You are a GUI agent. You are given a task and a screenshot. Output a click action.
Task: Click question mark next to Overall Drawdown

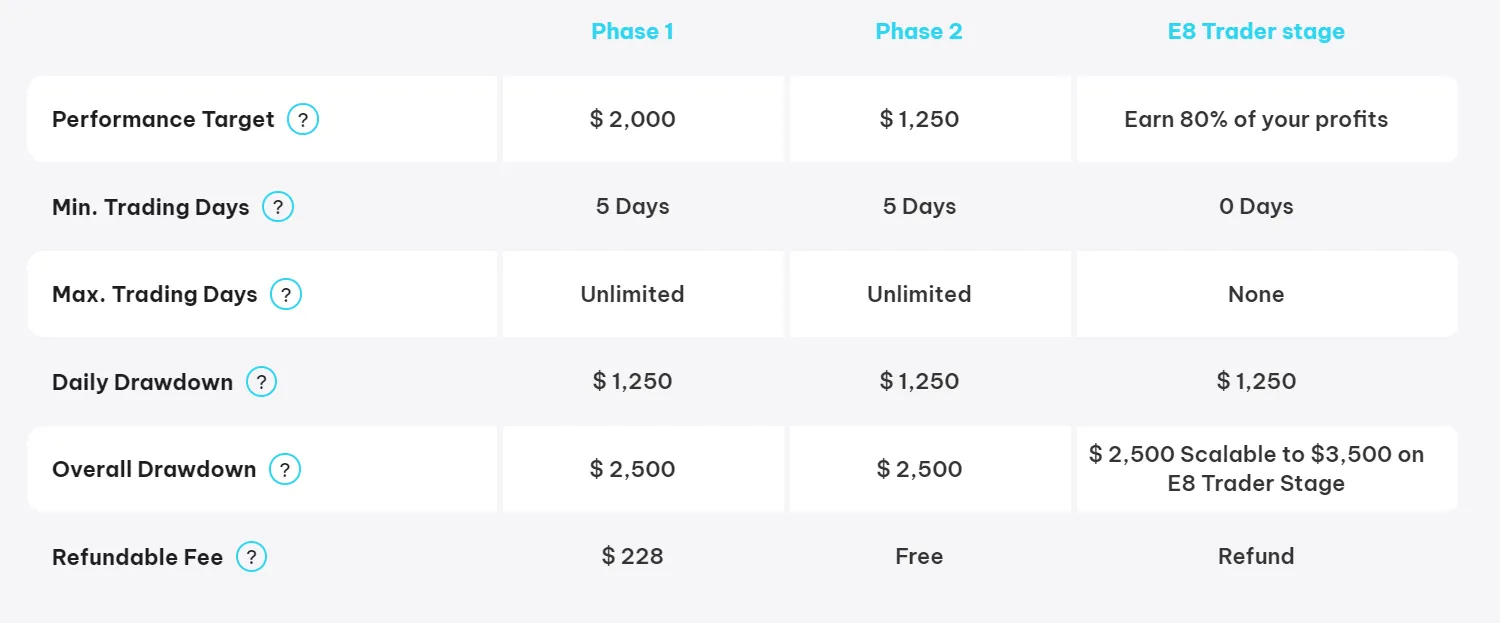285,469
